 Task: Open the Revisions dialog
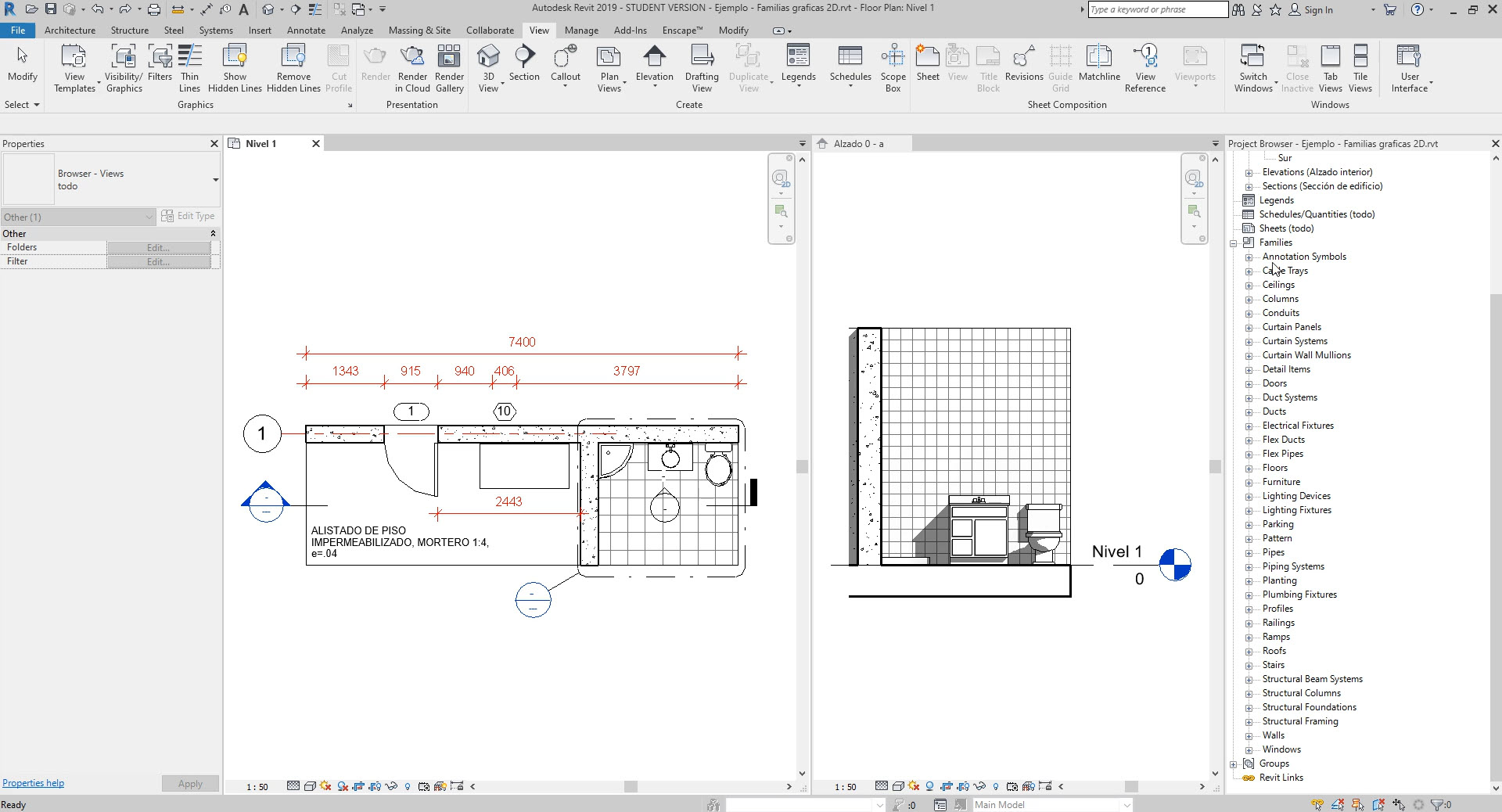1024,63
